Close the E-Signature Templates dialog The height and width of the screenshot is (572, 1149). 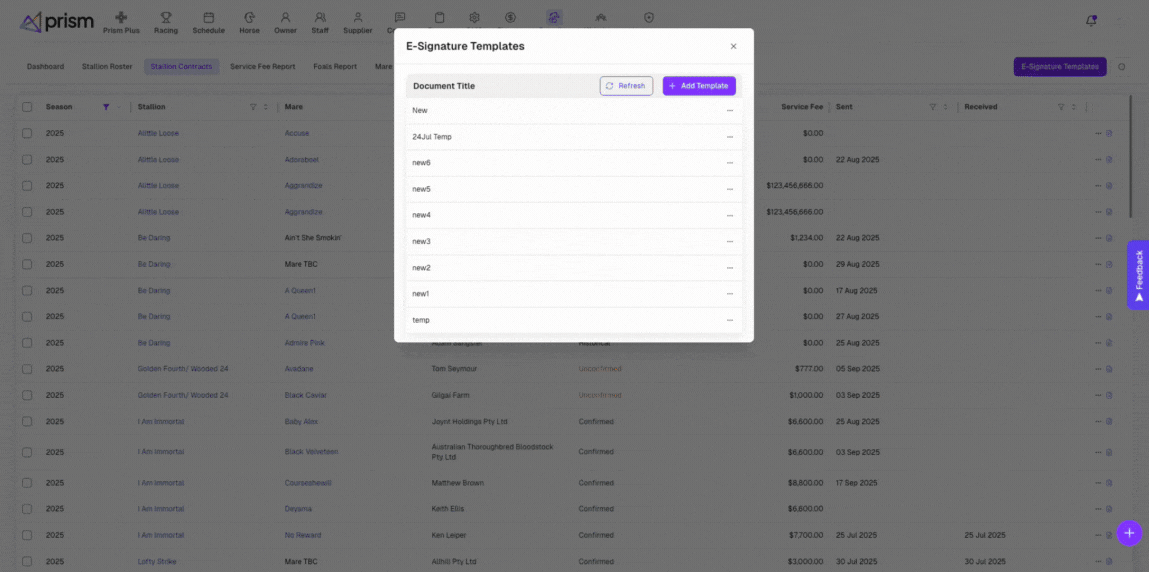[733, 46]
